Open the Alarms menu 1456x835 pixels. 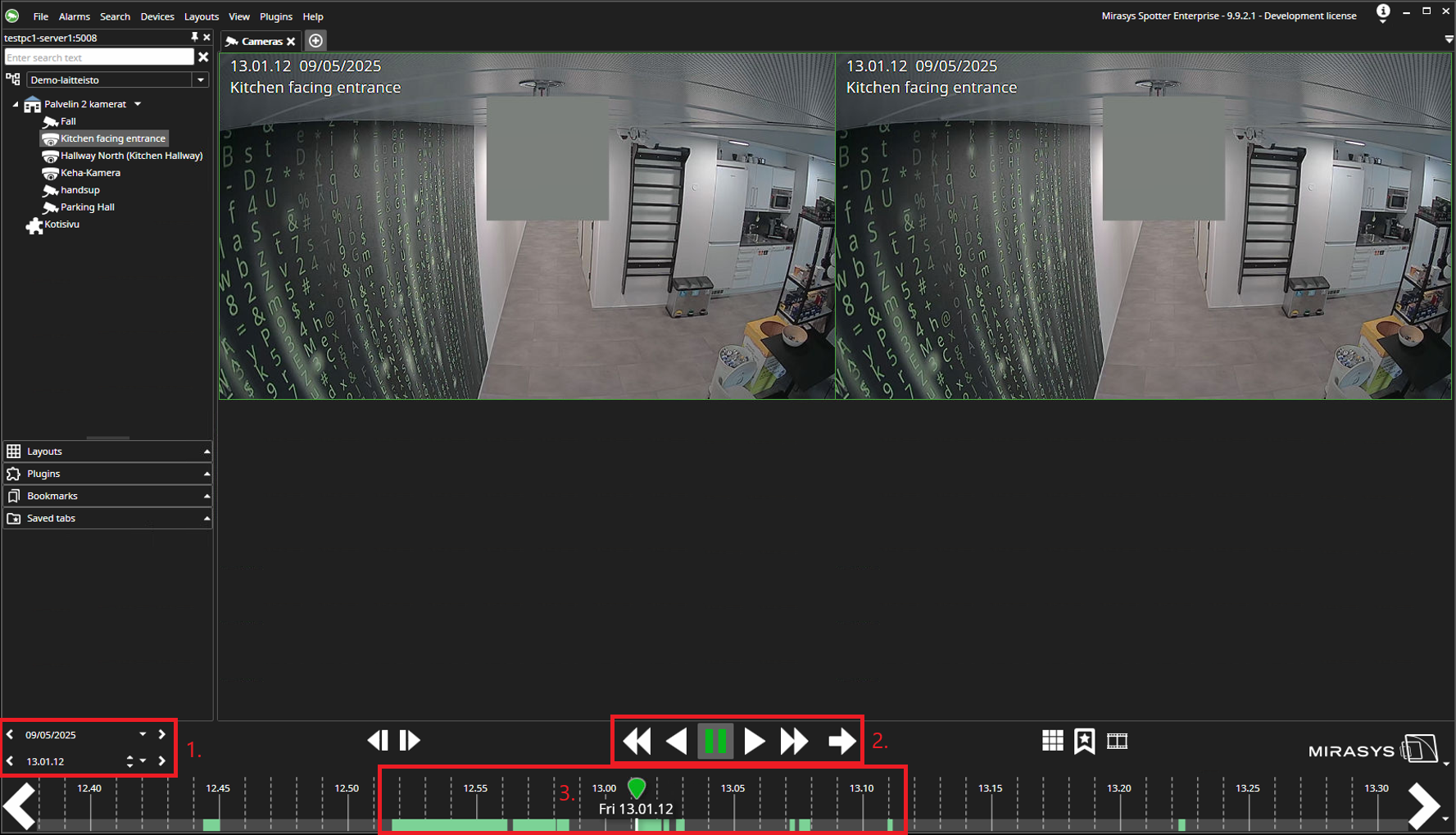coord(74,16)
